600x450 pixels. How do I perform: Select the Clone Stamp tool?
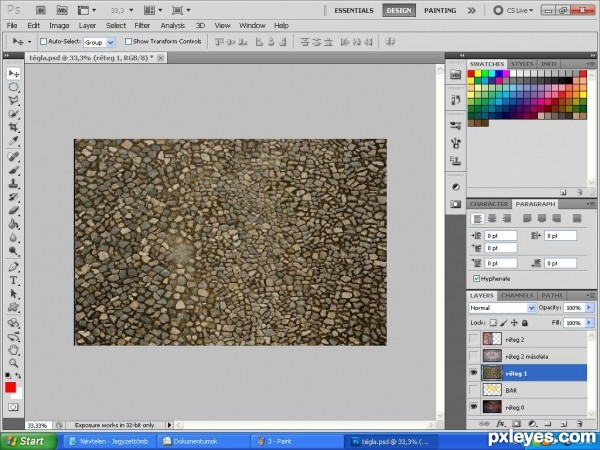pos(13,183)
